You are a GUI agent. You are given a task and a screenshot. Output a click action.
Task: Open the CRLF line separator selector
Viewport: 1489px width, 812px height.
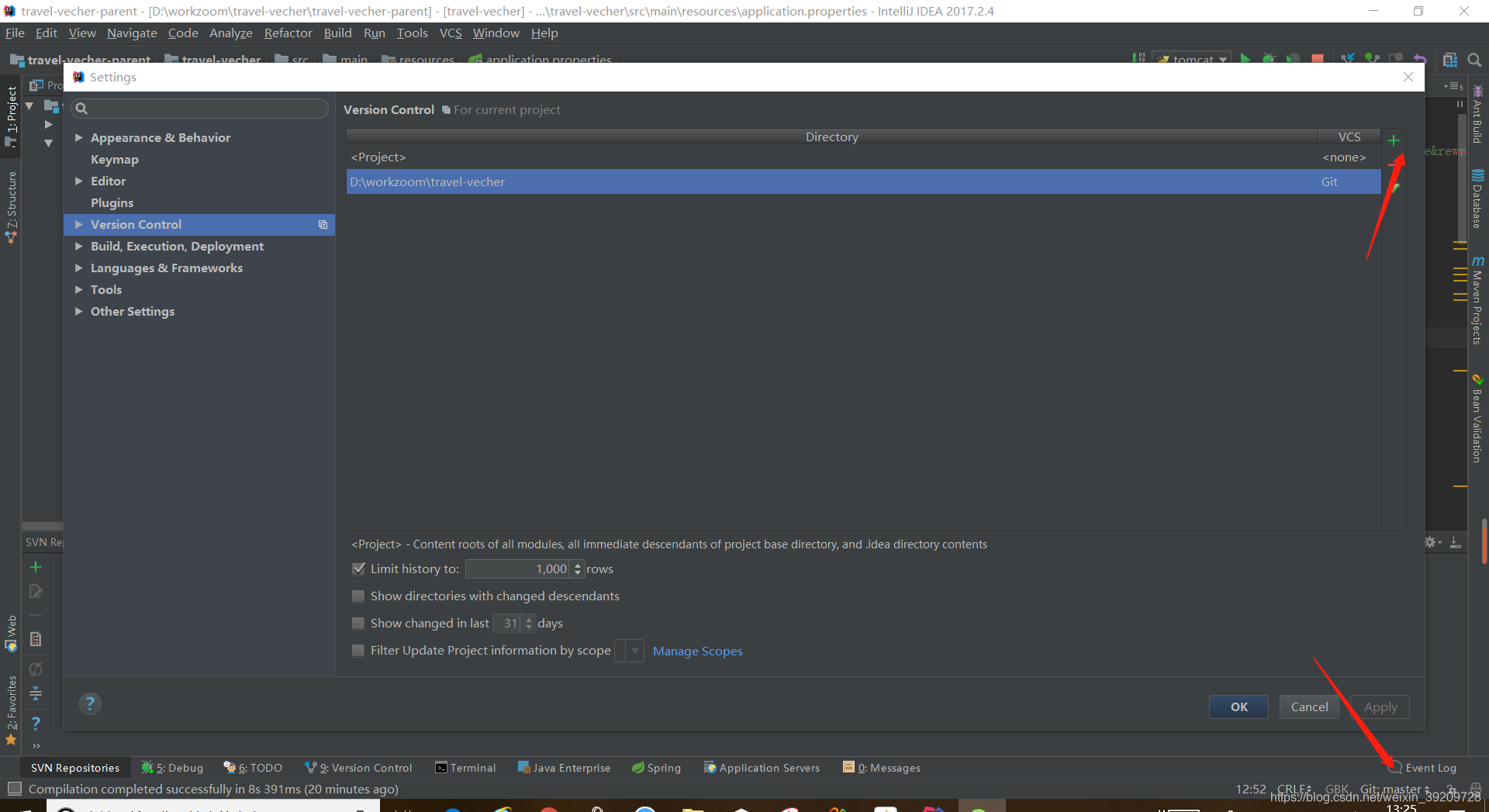coord(1294,789)
